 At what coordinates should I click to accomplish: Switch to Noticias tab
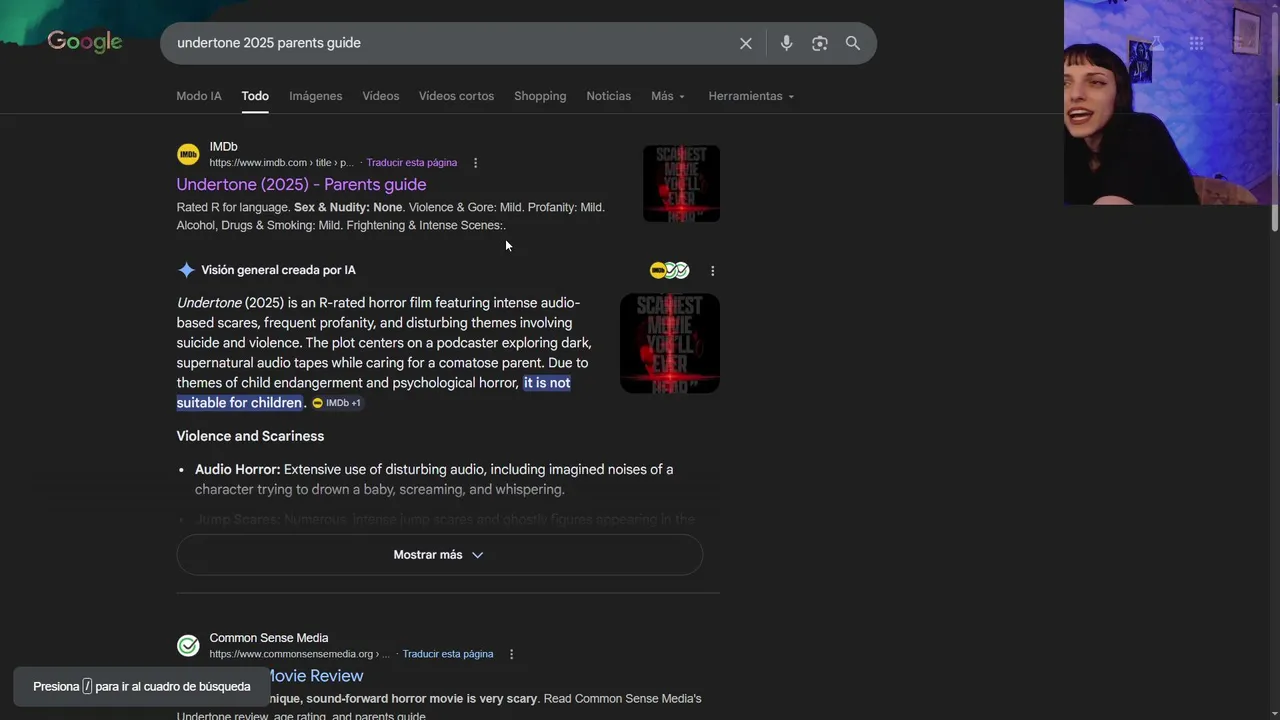[608, 96]
